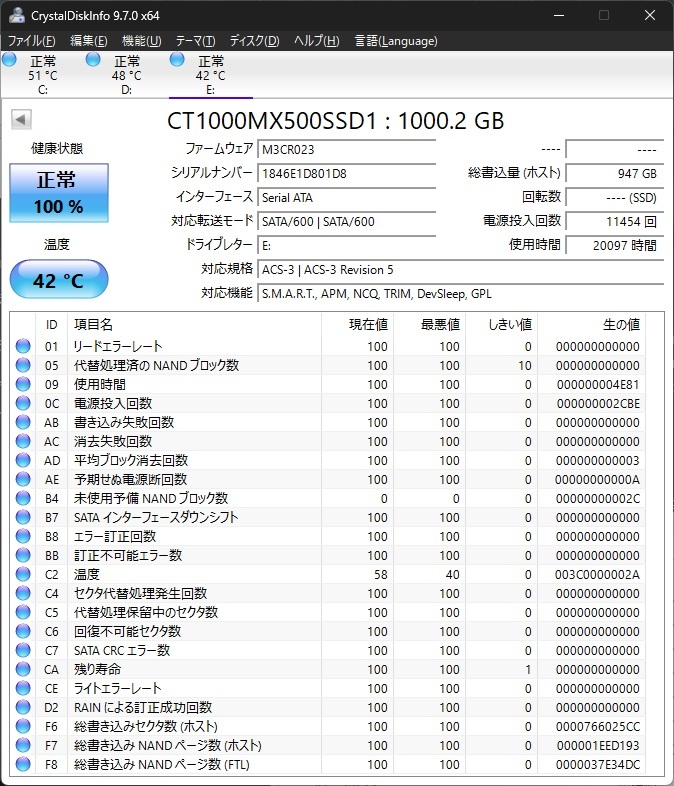Click the power on hours value 20097 時間
674x786 pixels.
[615, 246]
